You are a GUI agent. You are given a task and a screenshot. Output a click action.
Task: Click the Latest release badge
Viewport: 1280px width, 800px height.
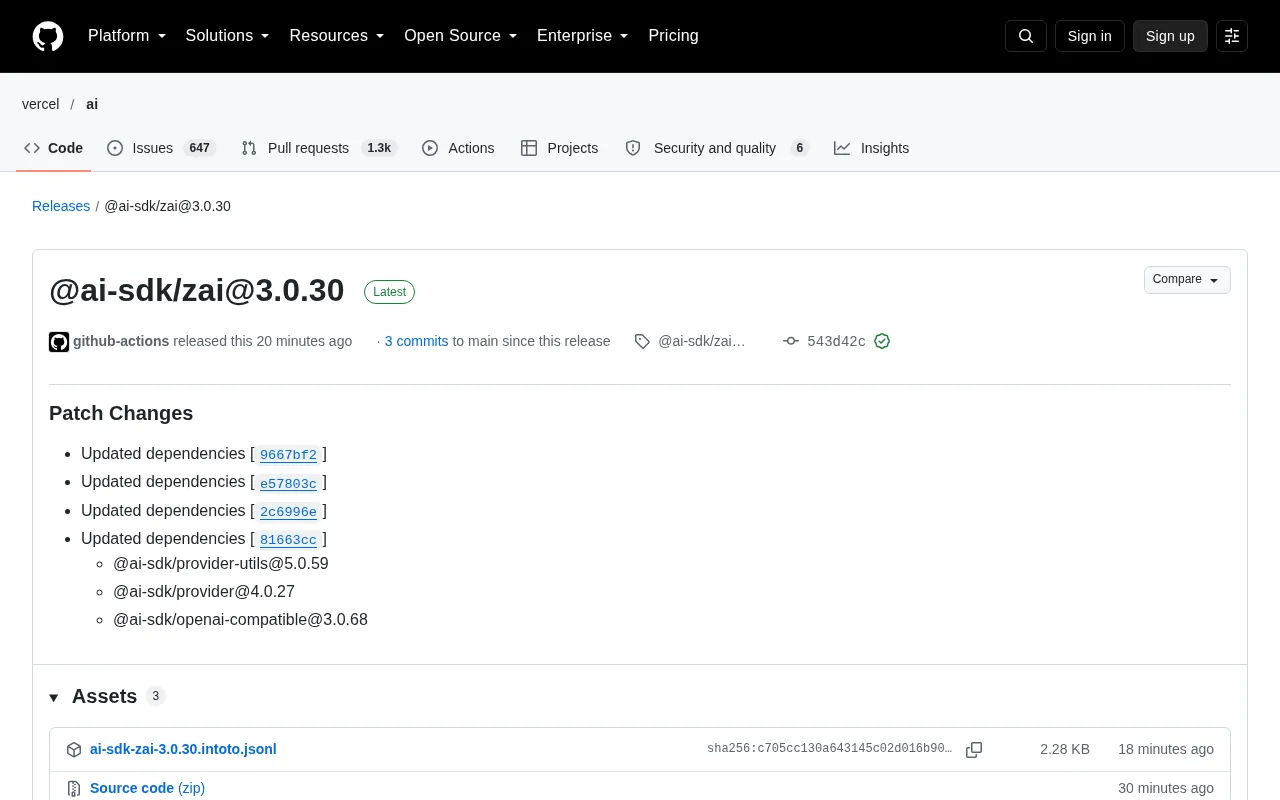pyautogui.click(x=389, y=292)
